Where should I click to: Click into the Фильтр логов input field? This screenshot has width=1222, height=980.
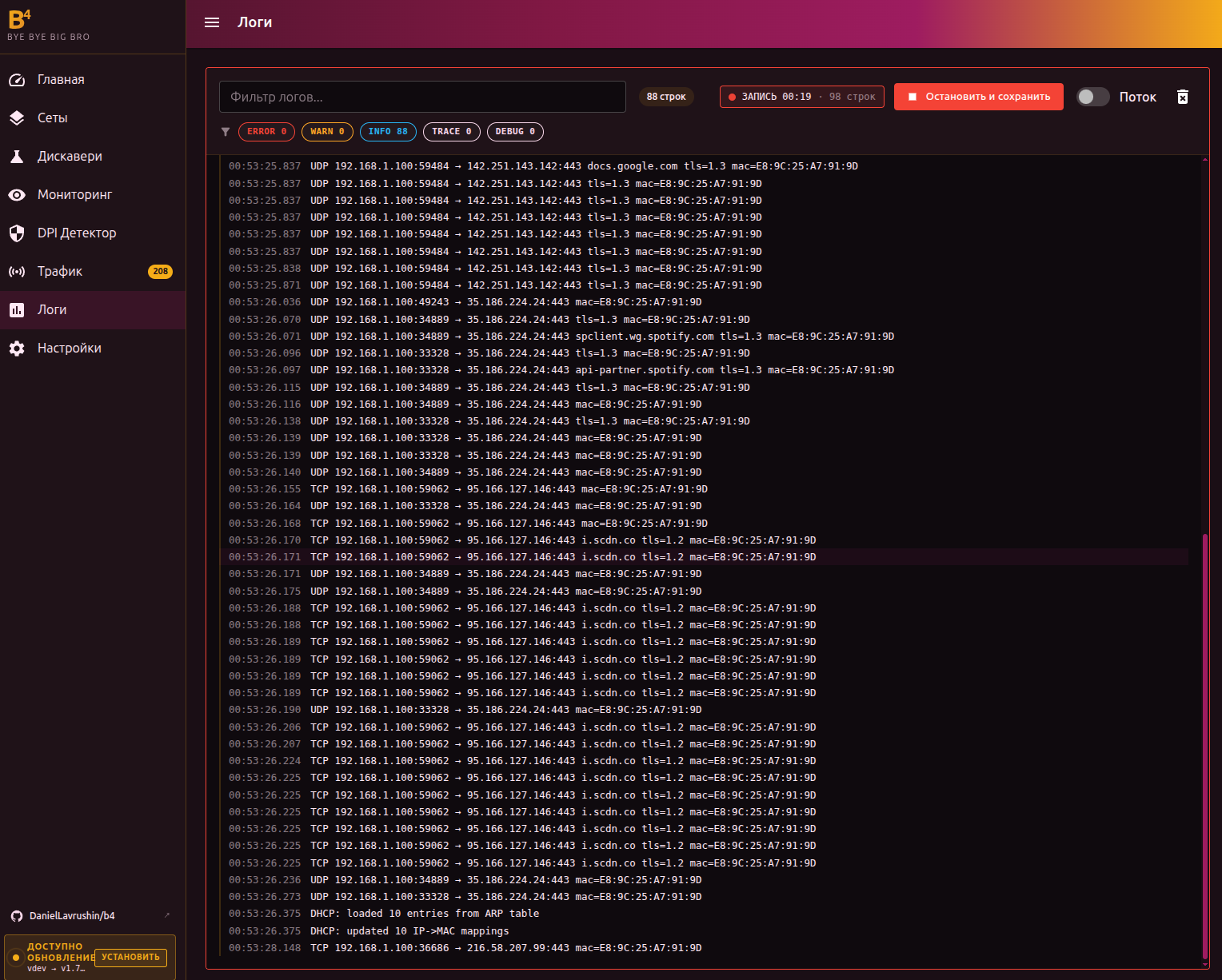point(422,97)
